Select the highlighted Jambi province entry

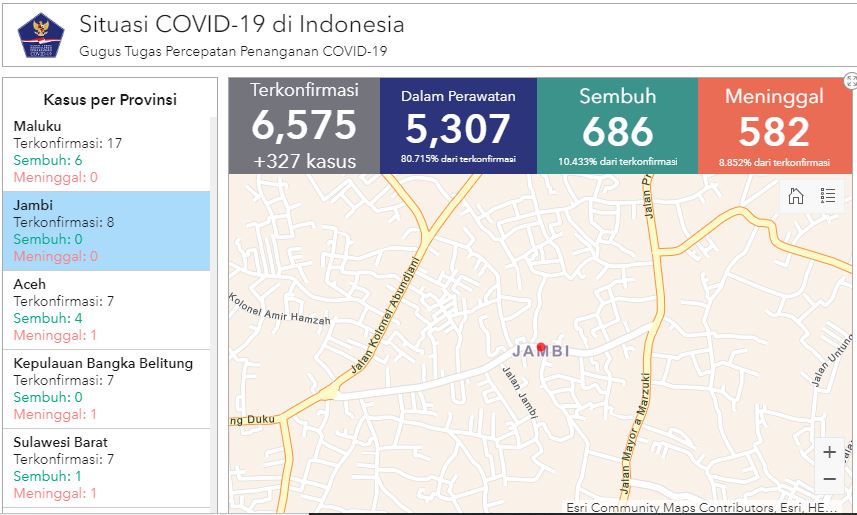(107, 231)
